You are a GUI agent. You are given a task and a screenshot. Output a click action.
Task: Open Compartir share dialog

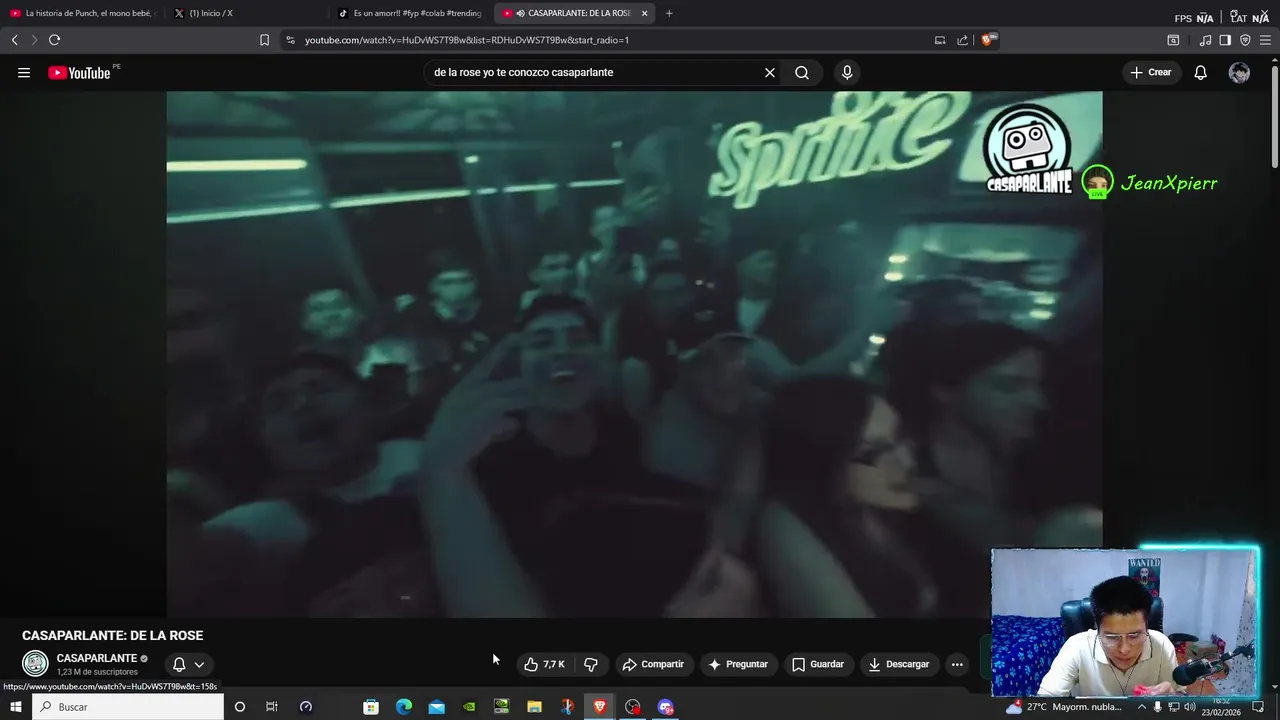point(653,664)
